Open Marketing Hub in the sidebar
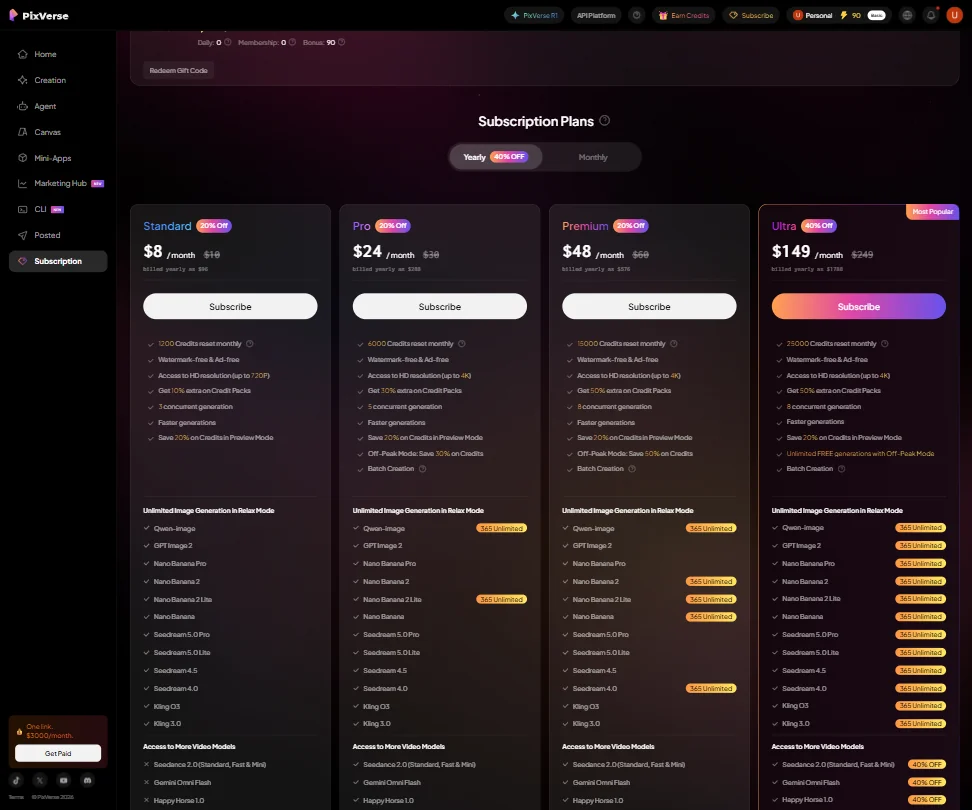 pos(58,183)
